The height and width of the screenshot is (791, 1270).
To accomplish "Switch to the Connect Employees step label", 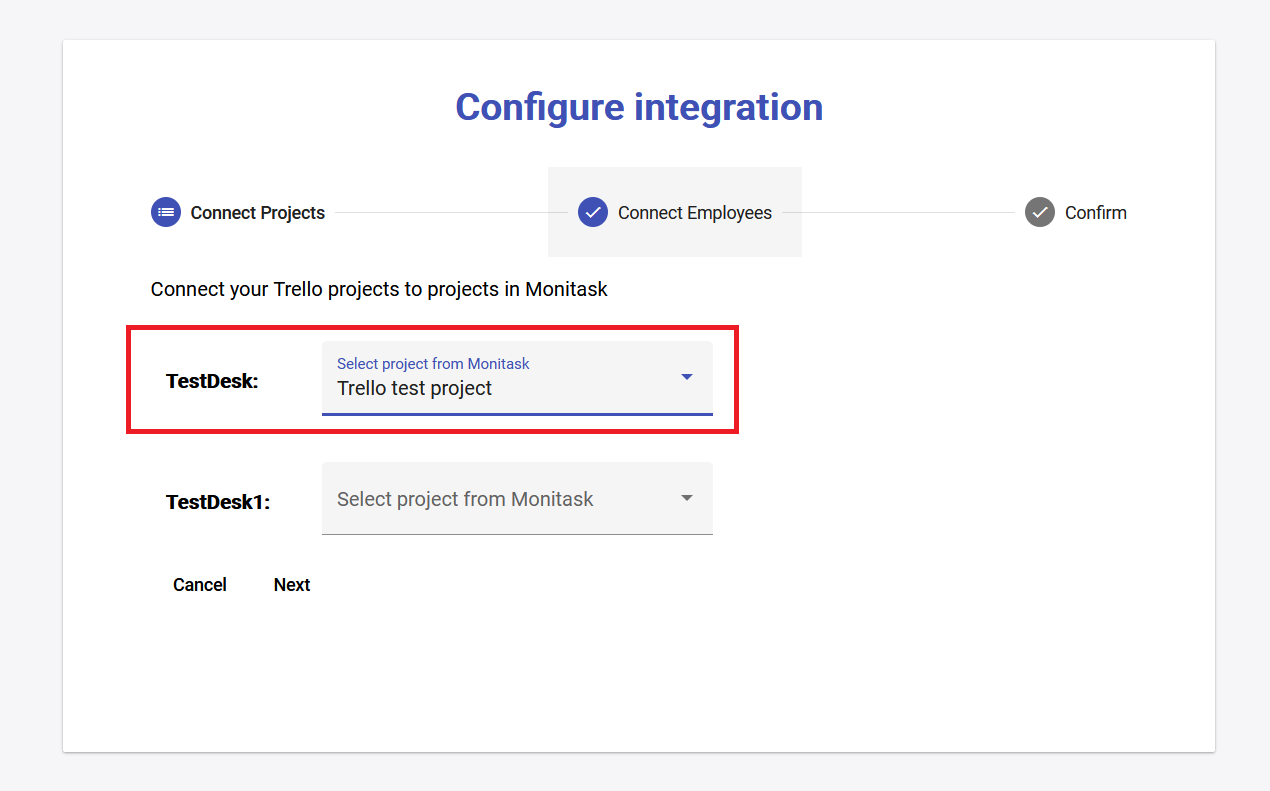I will coord(694,213).
